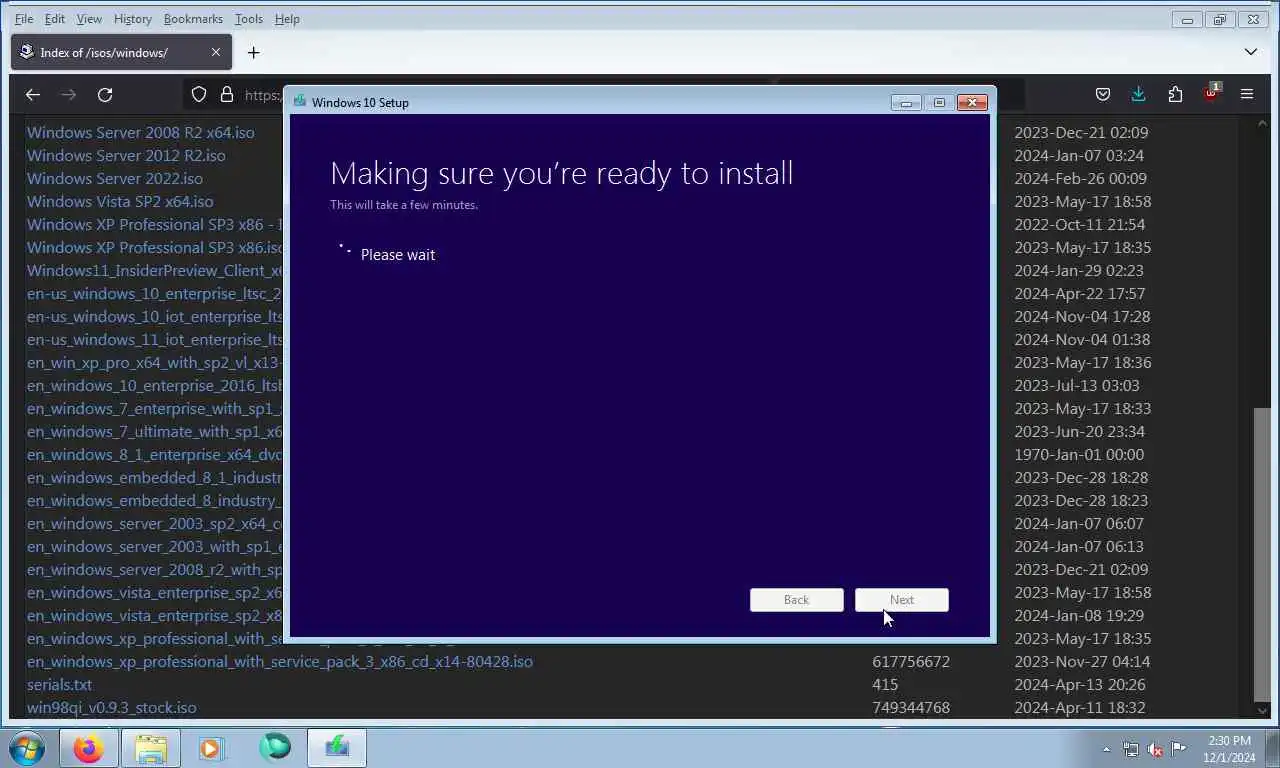The width and height of the screenshot is (1280, 768).
Task: Open en-us_windows_11_iot_enterprise link
Action: pos(155,339)
